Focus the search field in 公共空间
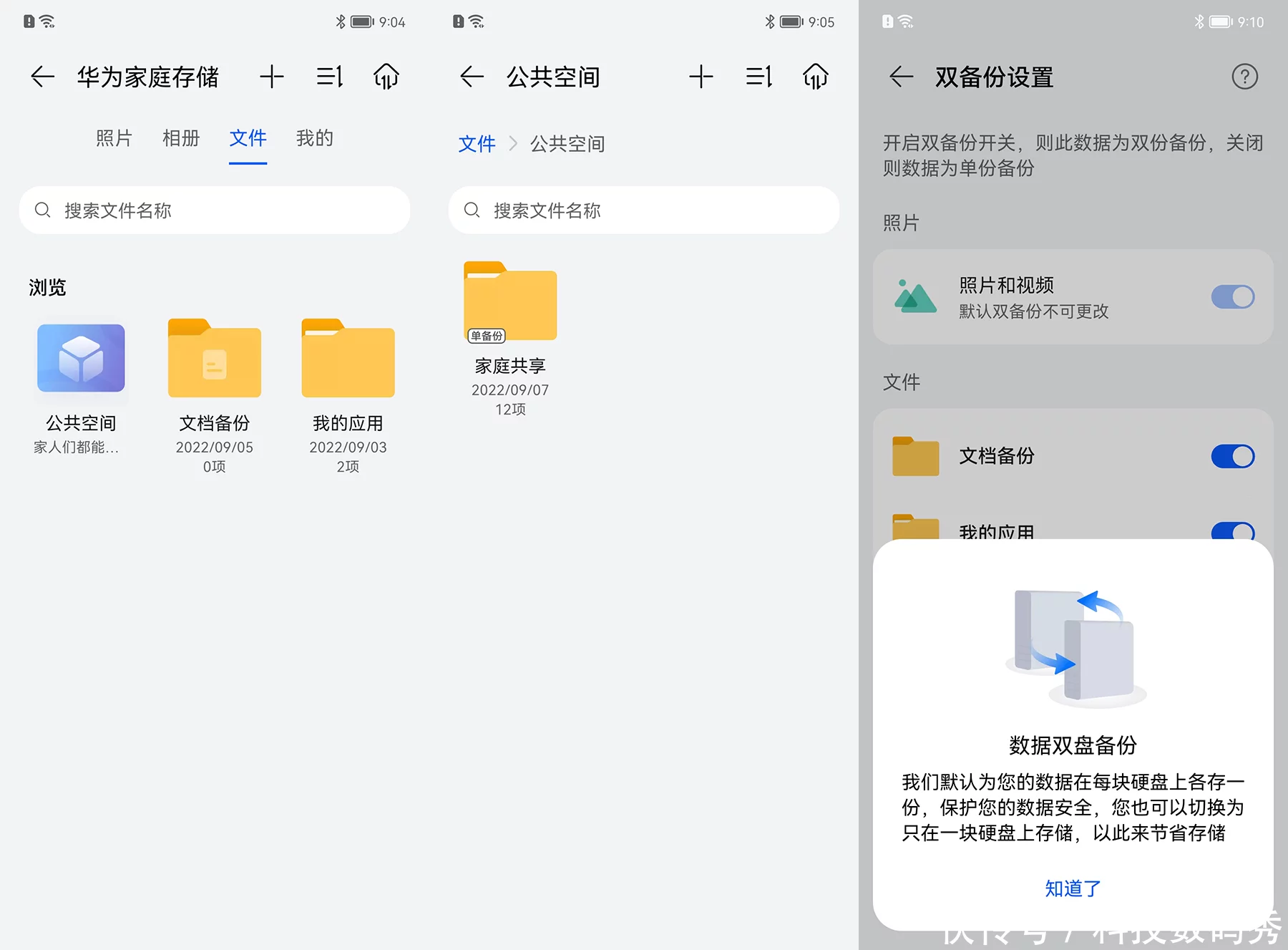Image resolution: width=1288 pixels, height=950 pixels. pyautogui.click(x=644, y=210)
